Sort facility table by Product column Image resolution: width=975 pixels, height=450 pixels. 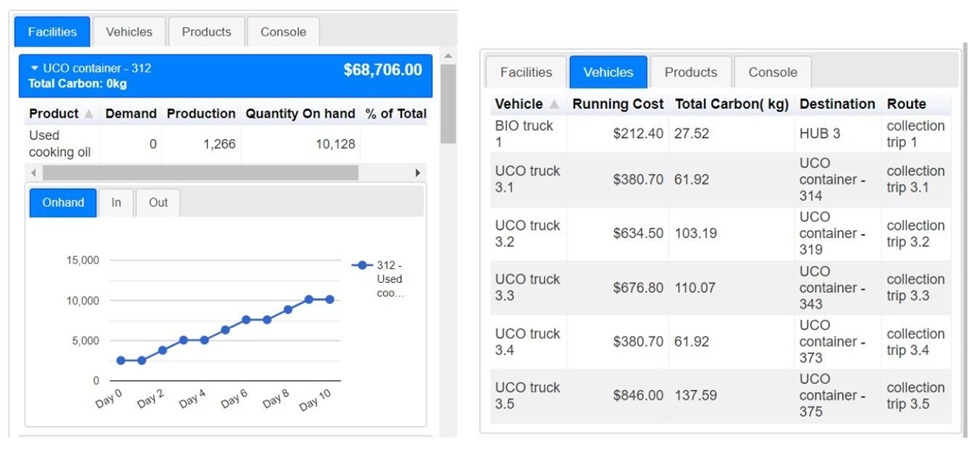tap(62, 114)
